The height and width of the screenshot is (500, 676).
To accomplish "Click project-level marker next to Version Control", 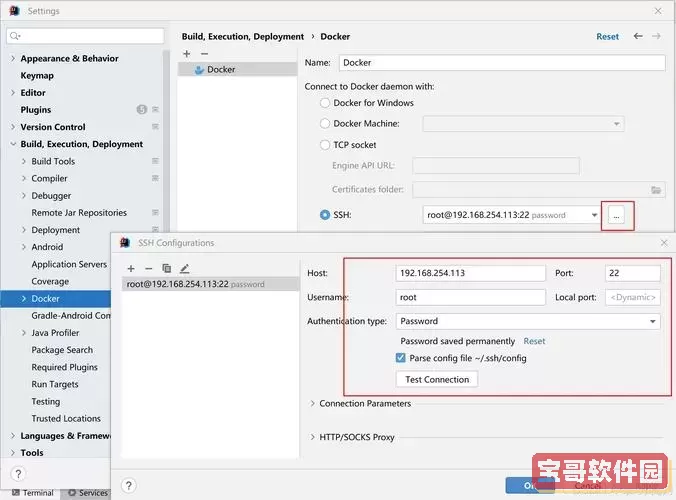I will (155, 127).
